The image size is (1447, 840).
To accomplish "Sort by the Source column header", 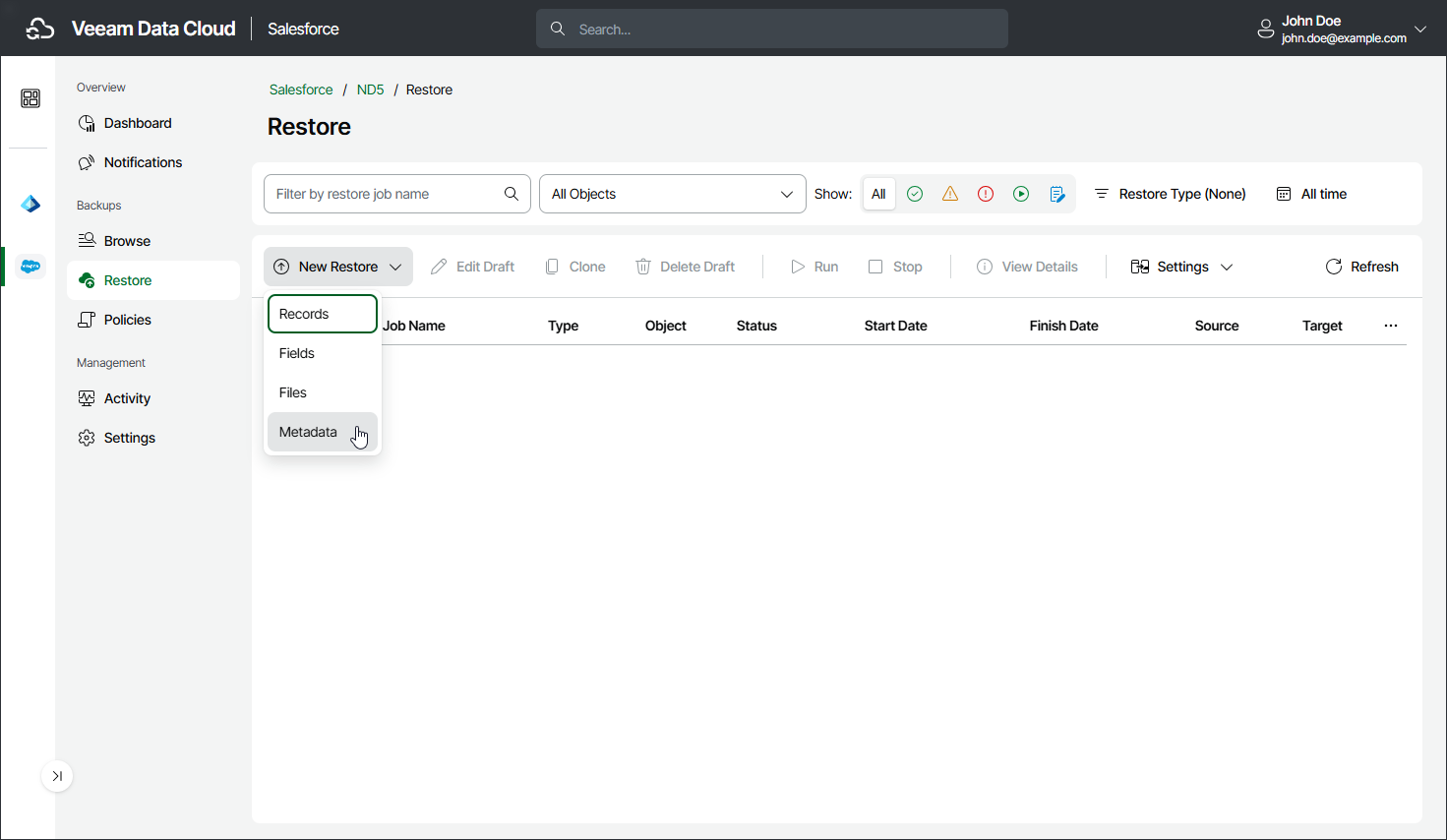I will tap(1217, 326).
